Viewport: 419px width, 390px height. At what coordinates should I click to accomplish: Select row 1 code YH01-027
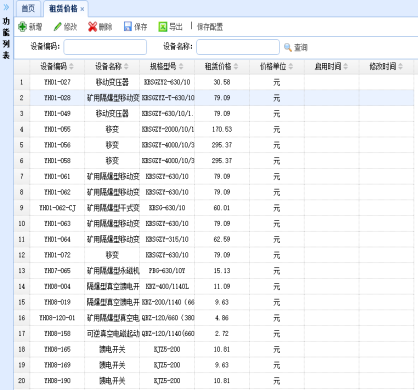click(x=57, y=82)
